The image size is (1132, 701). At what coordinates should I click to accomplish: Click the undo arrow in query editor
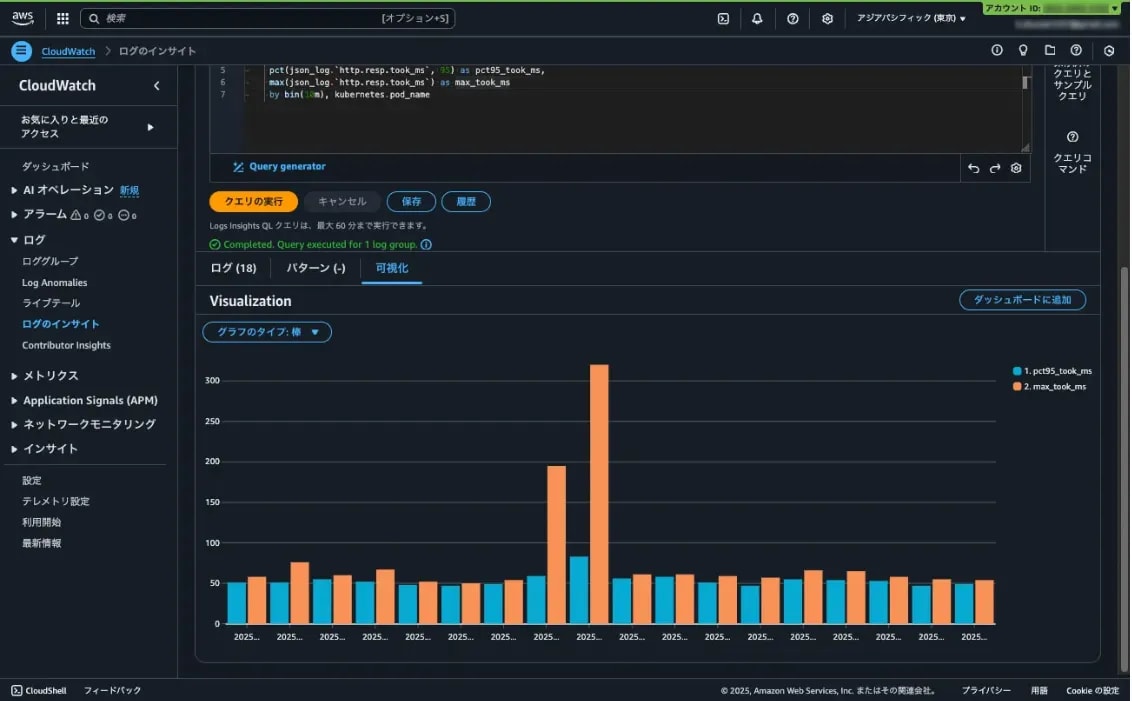(973, 168)
